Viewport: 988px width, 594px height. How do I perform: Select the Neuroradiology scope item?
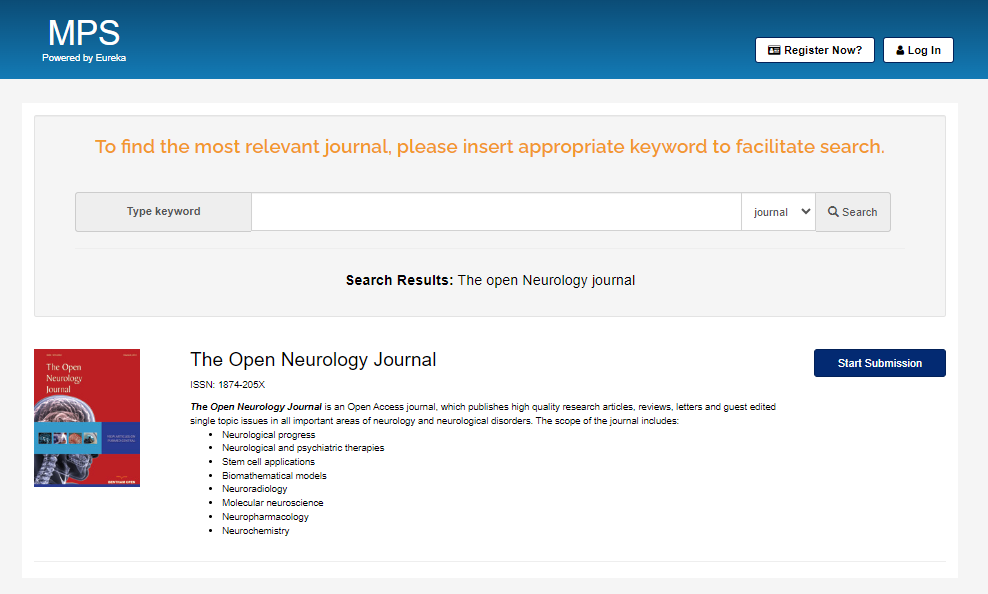point(254,489)
